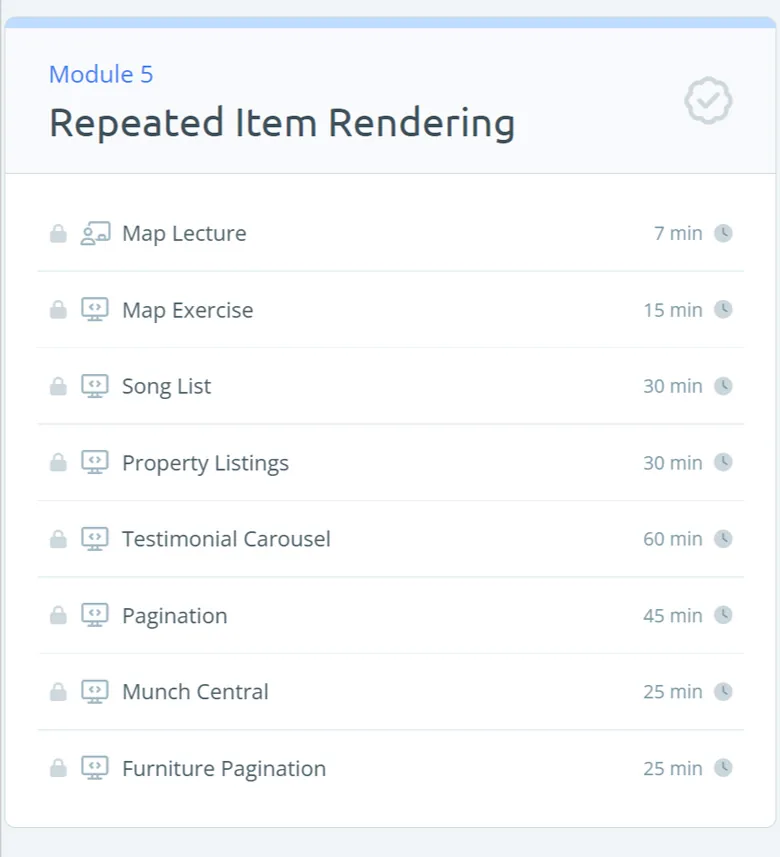The height and width of the screenshot is (857, 780).
Task: Click the code monitor icon for Song List
Action: pos(95,386)
